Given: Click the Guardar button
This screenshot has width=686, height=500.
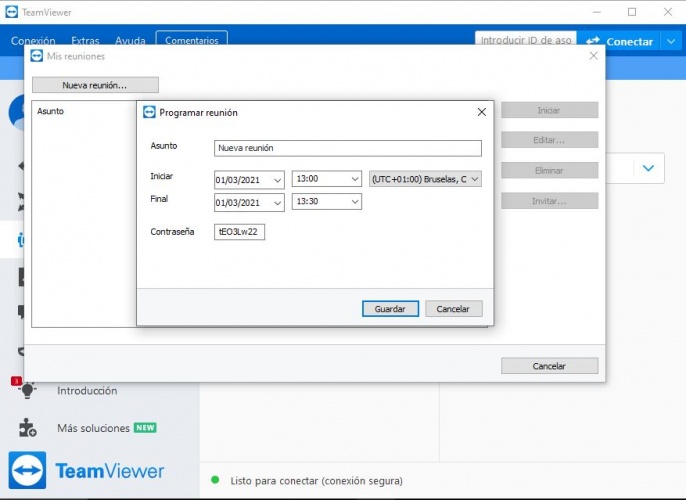Looking at the screenshot, I should tap(390, 309).
